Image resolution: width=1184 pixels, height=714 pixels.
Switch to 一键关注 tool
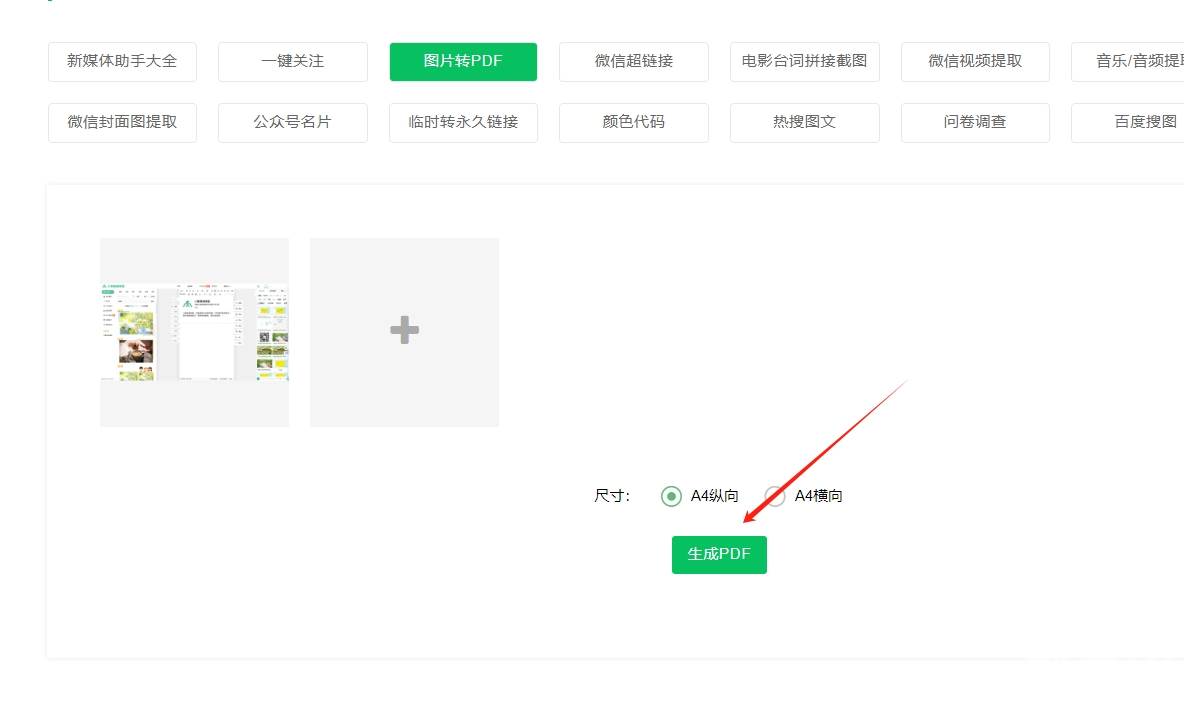tap(293, 61)
